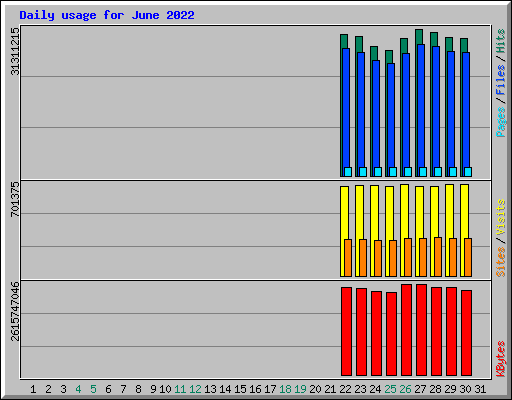Click the KBytes legend label
Viewport: 512px width, 400px height.
tap(501, 359)
